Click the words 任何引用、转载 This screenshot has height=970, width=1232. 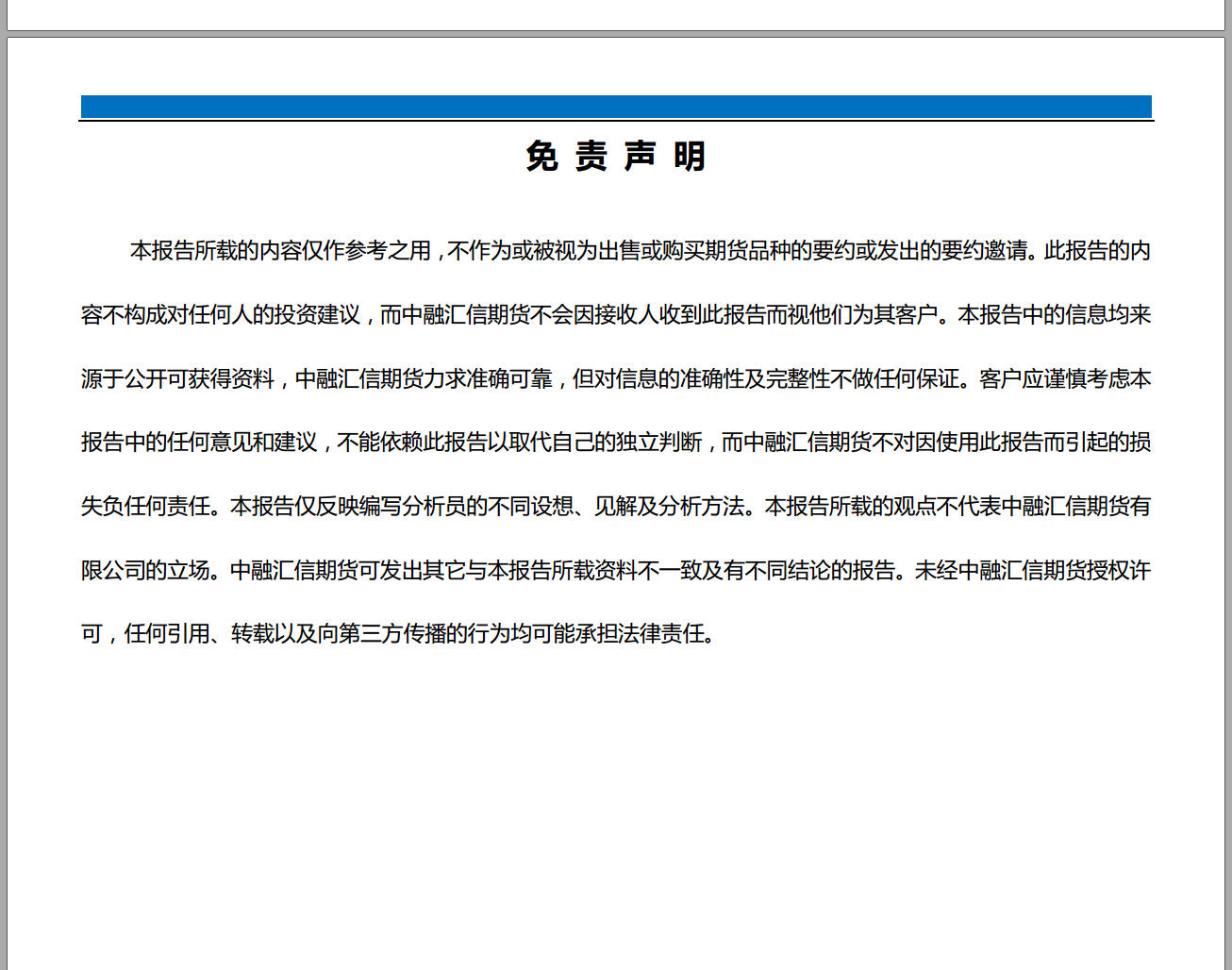pos(199,634)
